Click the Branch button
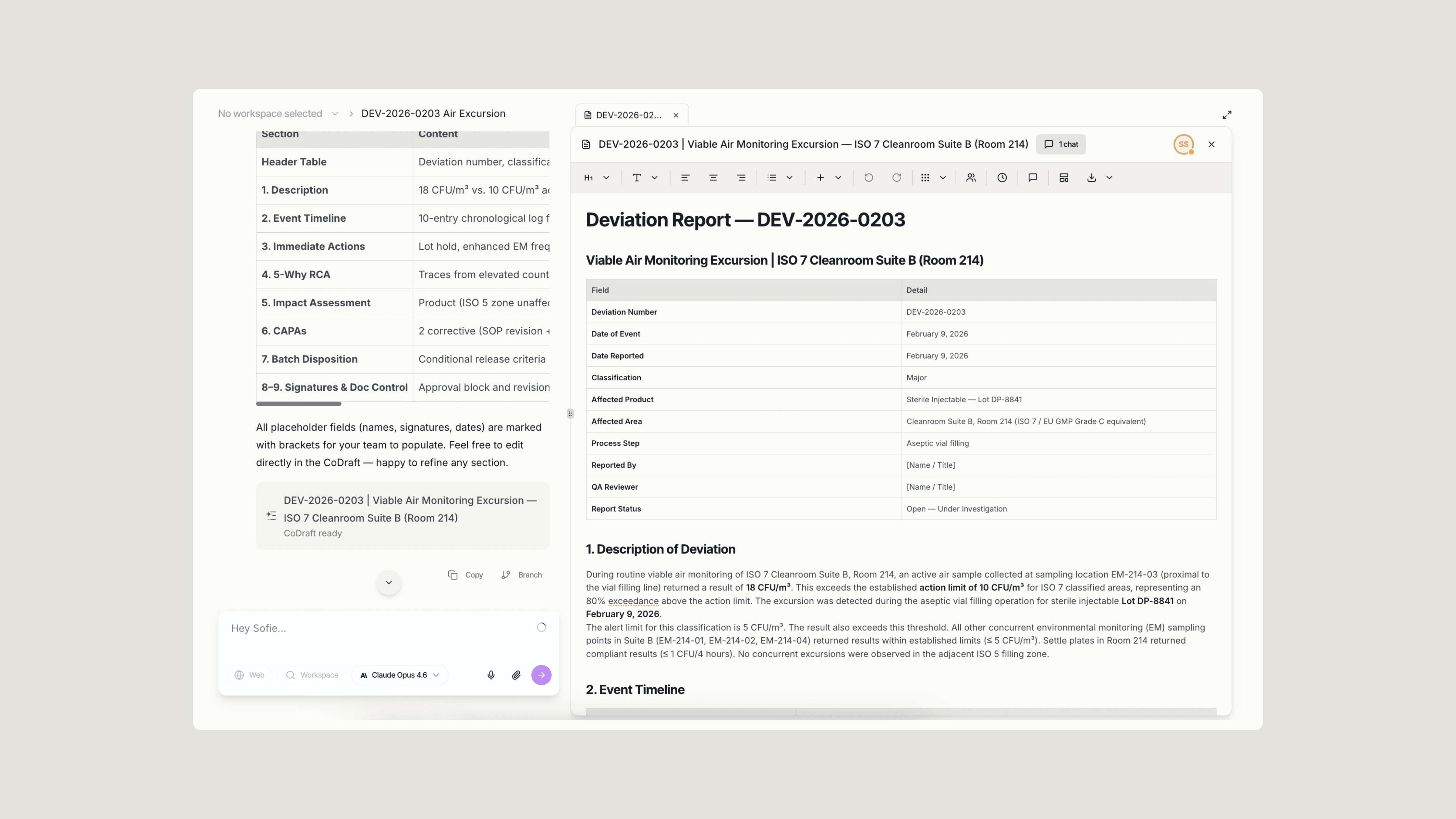This screenshot has height=819, width=1456. (522, 575)
